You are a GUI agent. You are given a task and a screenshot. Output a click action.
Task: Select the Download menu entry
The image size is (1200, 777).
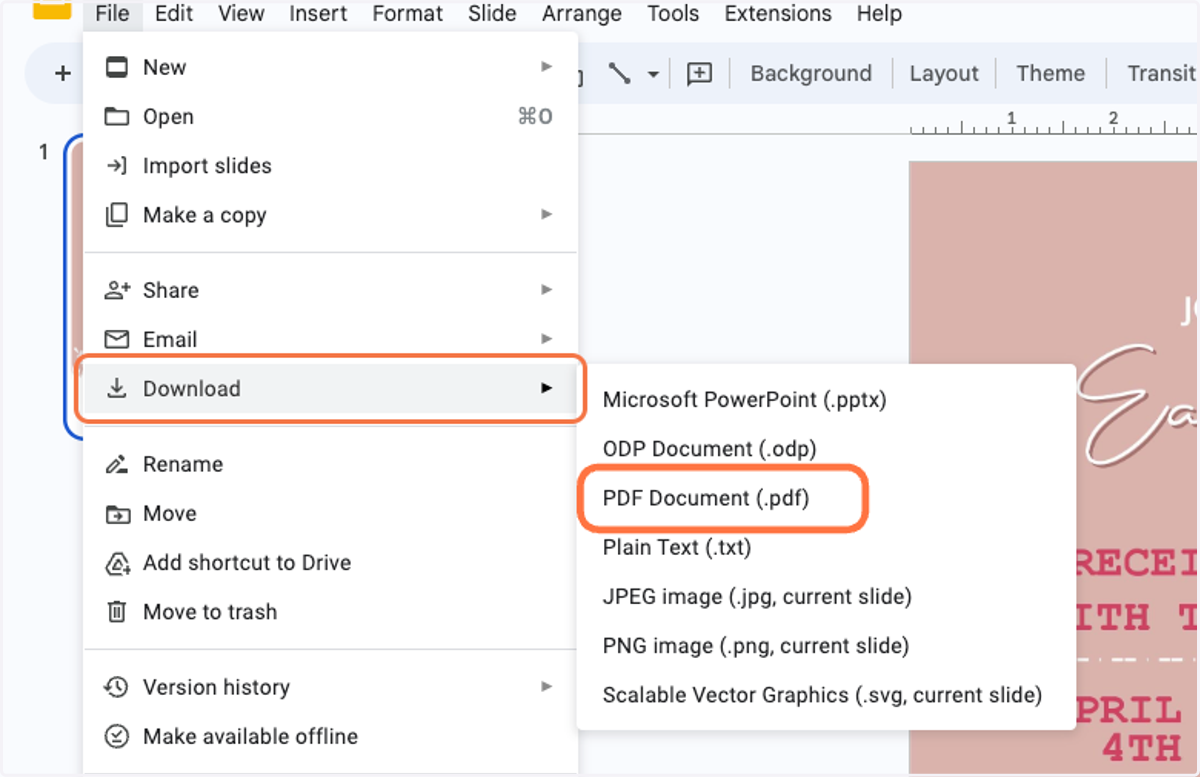[330, 388]
